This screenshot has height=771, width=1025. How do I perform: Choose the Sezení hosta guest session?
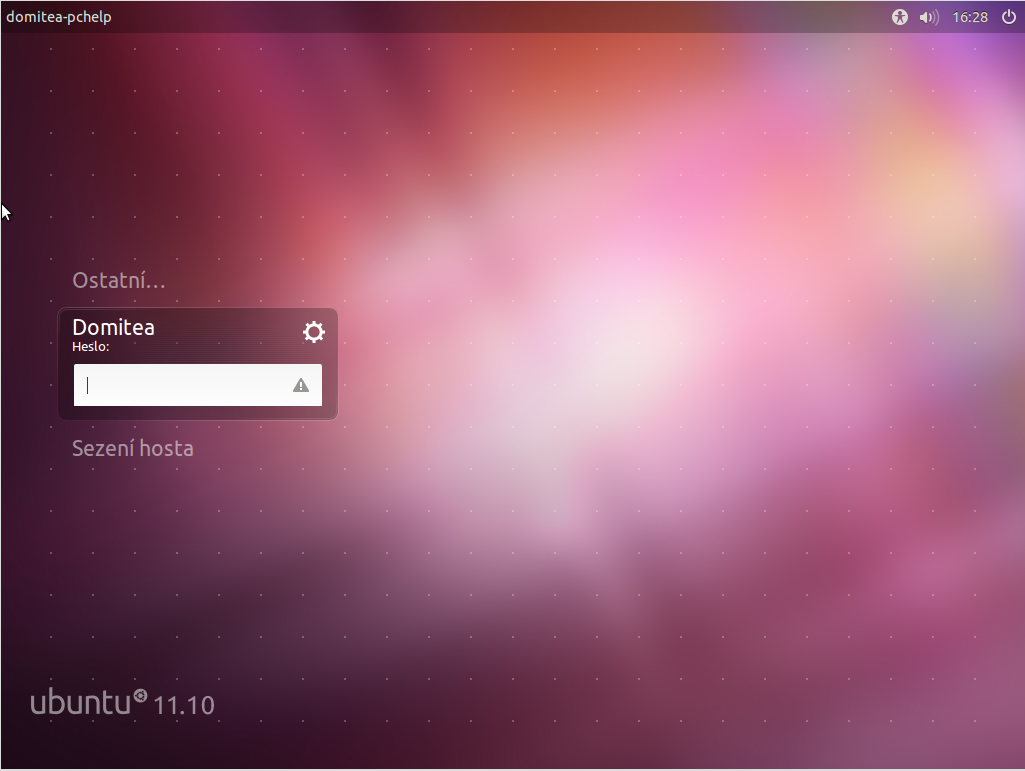tap(133, 448)
